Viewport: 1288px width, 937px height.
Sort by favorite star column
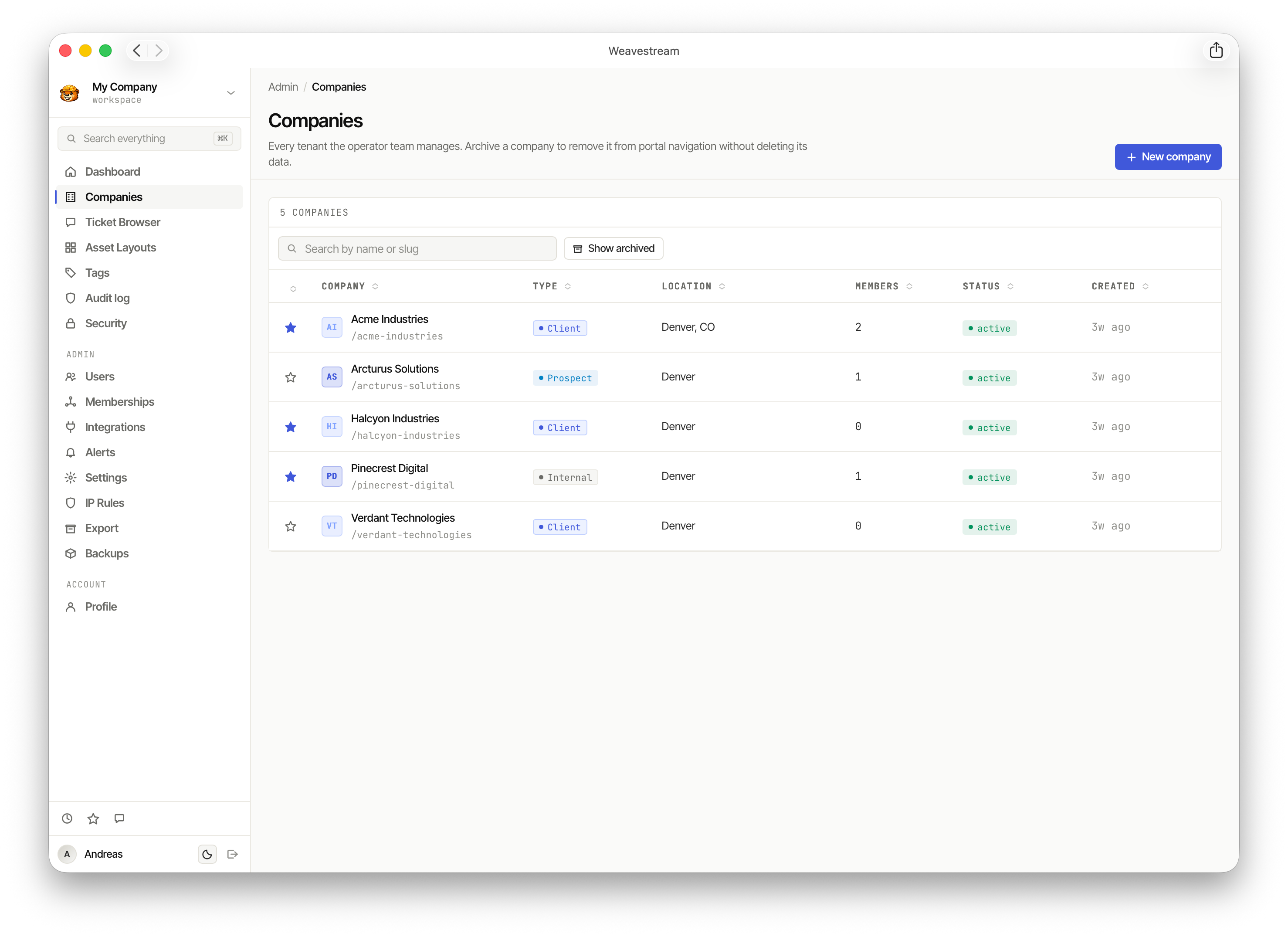(x=293, y=289)
